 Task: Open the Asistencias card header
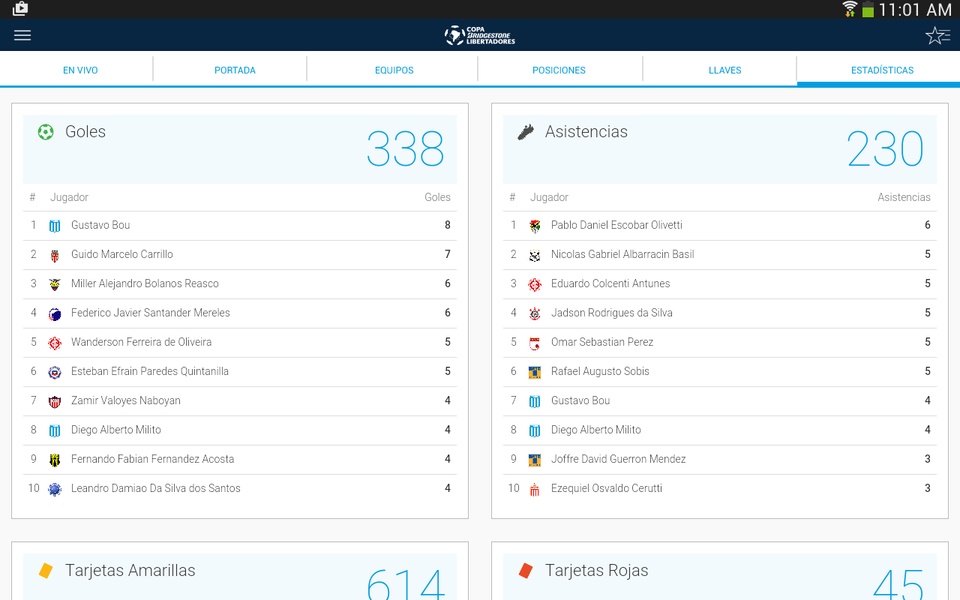click(x=720, y=149)
